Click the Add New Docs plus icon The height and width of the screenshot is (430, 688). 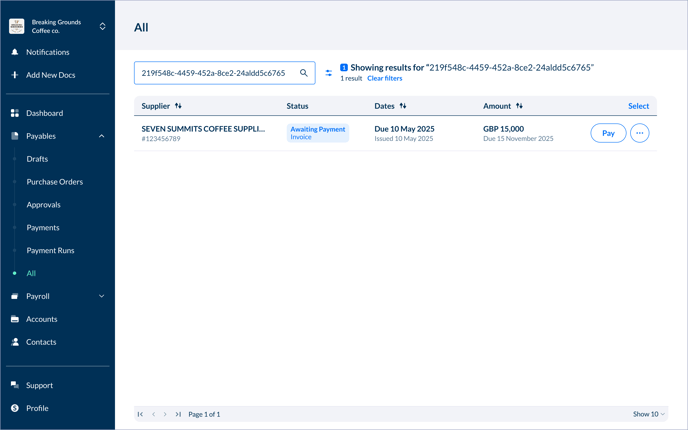coord(15,75)
